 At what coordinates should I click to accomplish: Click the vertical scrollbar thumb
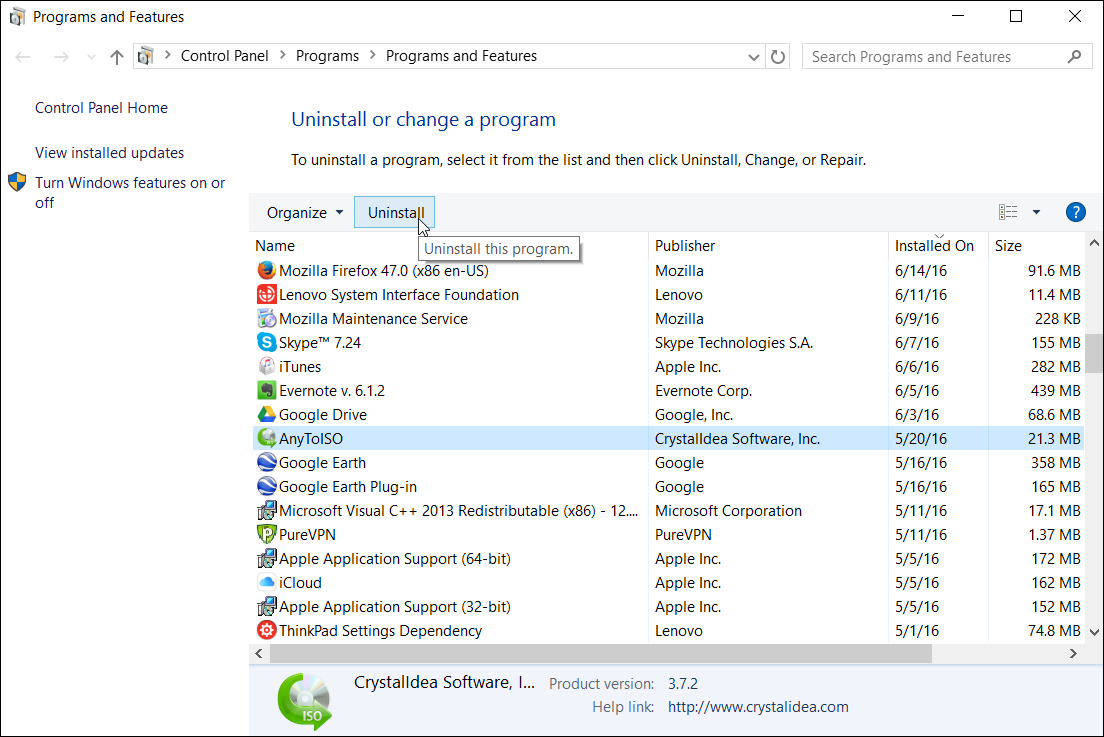[x=1093, y=353]
